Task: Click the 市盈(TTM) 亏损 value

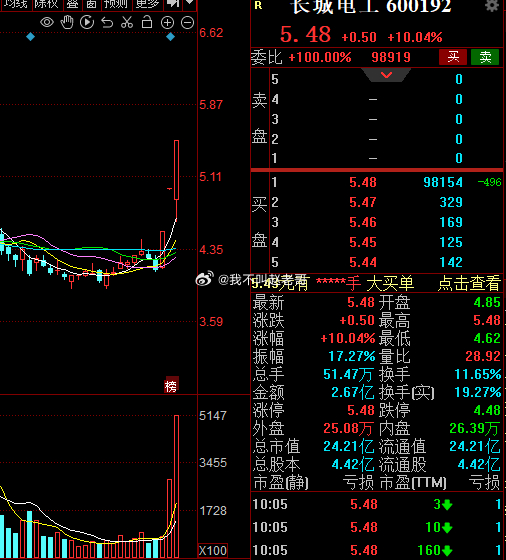Action: (x=484, y=482)
